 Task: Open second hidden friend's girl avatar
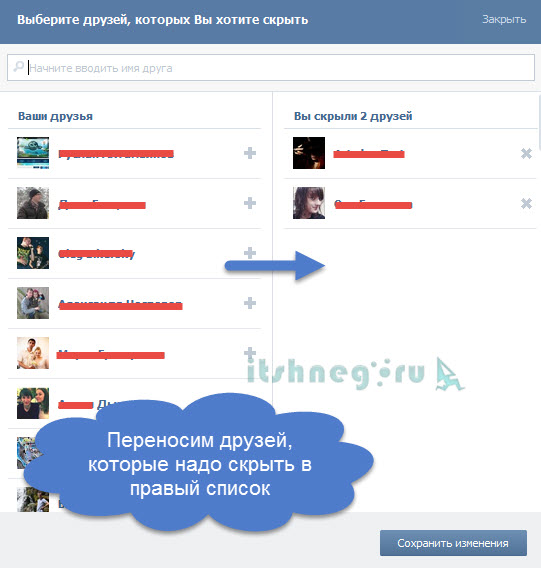click(x=309, y=203)
